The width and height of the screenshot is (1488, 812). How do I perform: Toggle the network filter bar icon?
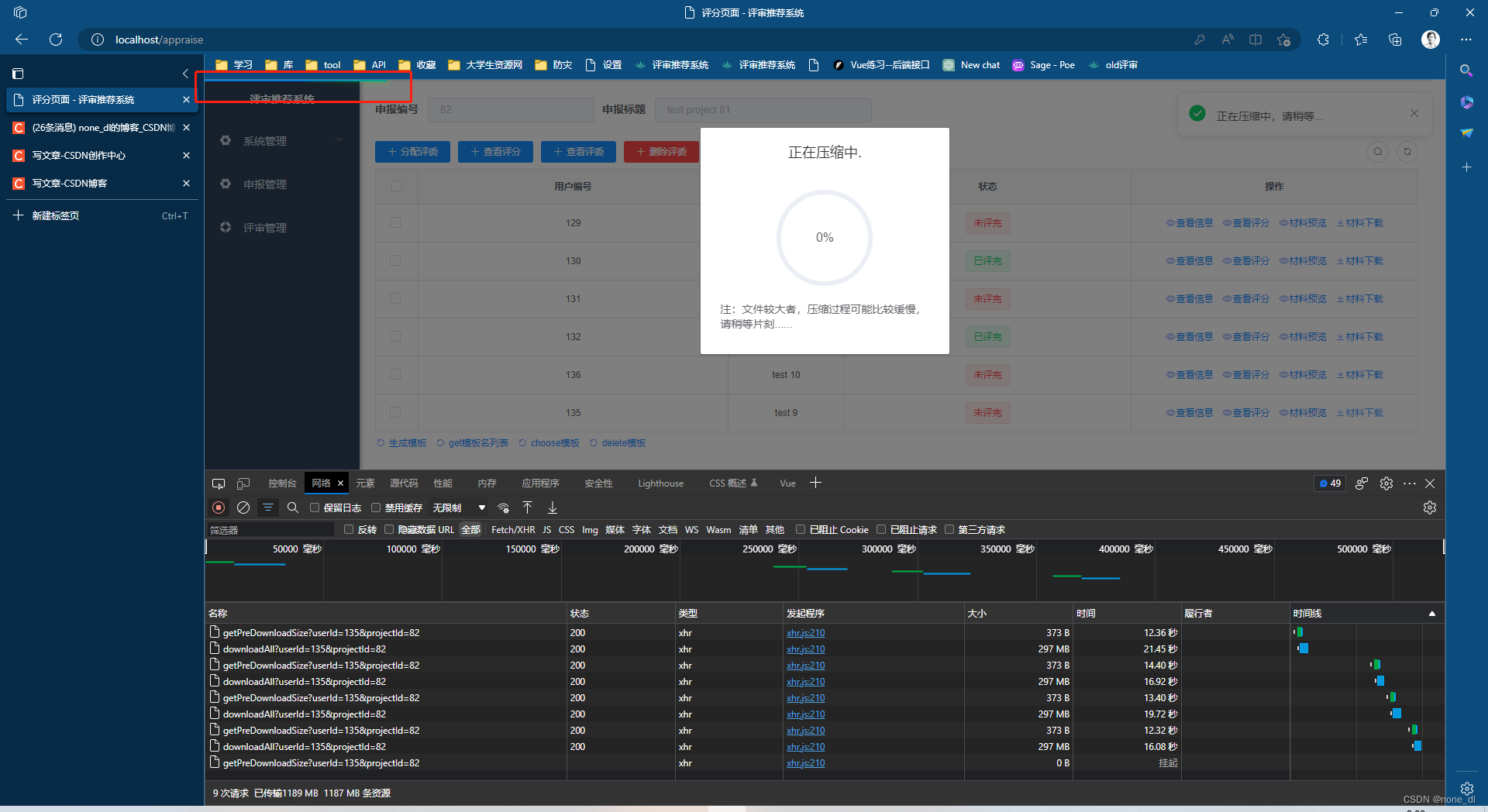click(x=268, y=507)
